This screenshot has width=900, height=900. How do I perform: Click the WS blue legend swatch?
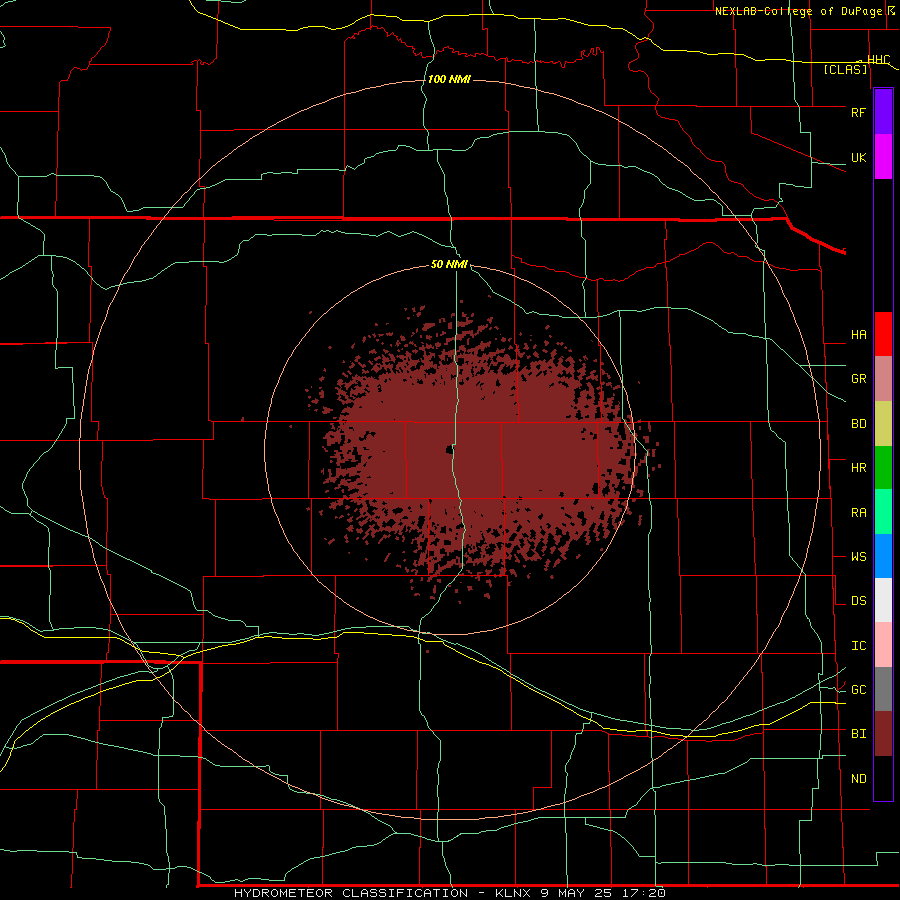883,556
